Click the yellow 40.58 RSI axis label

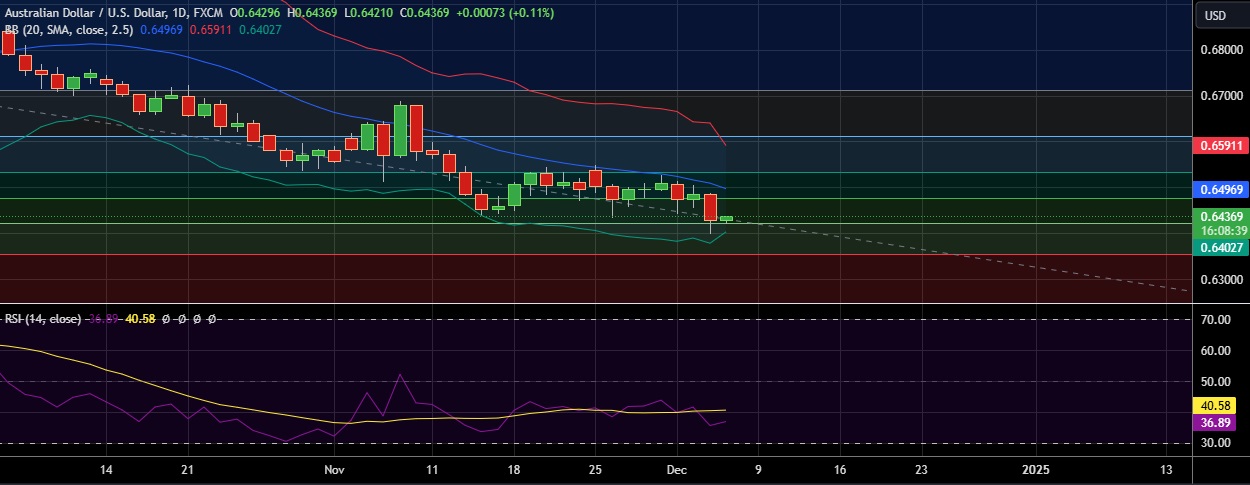pos(1215,406)
